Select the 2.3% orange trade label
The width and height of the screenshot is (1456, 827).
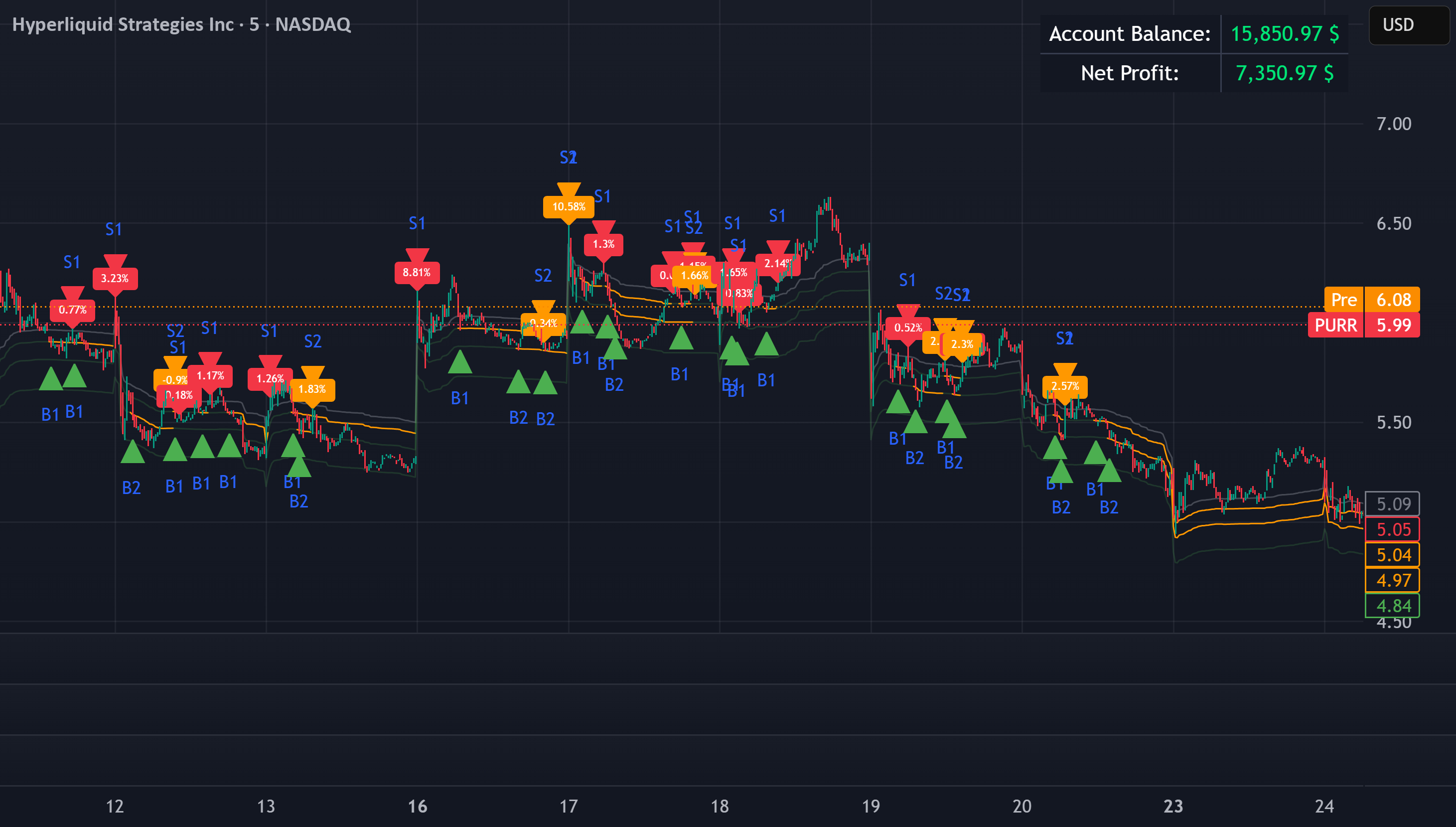[x=962, y=344]
